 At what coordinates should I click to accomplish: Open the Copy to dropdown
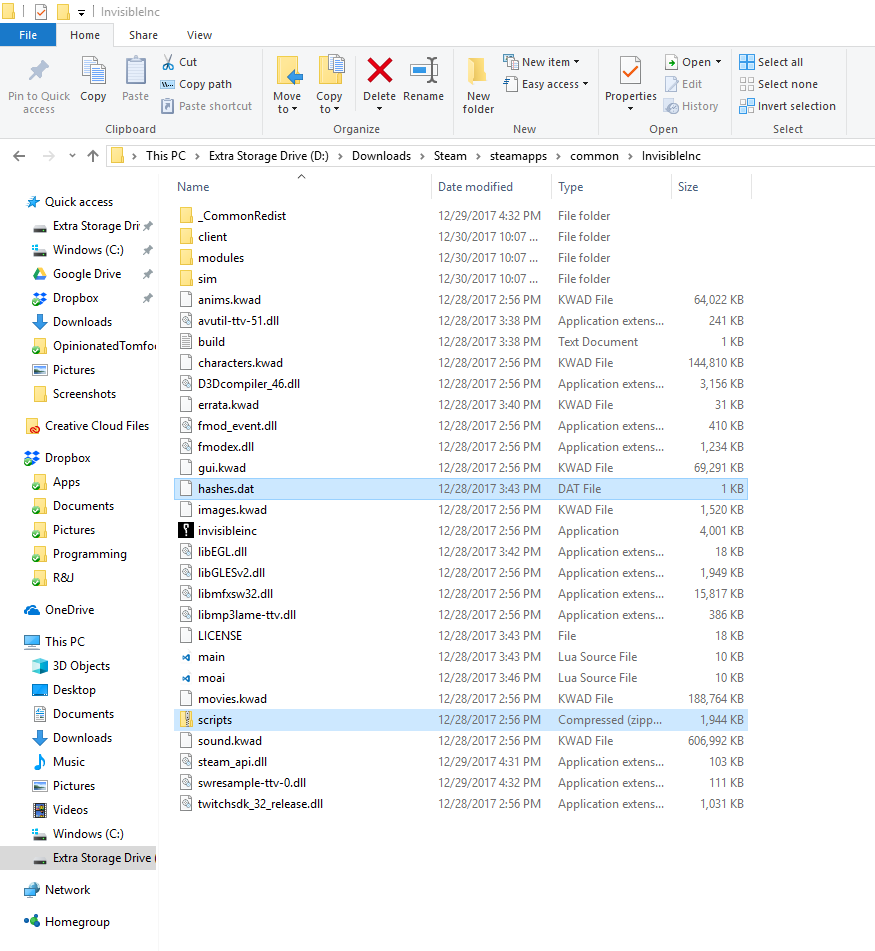point(329,102)
